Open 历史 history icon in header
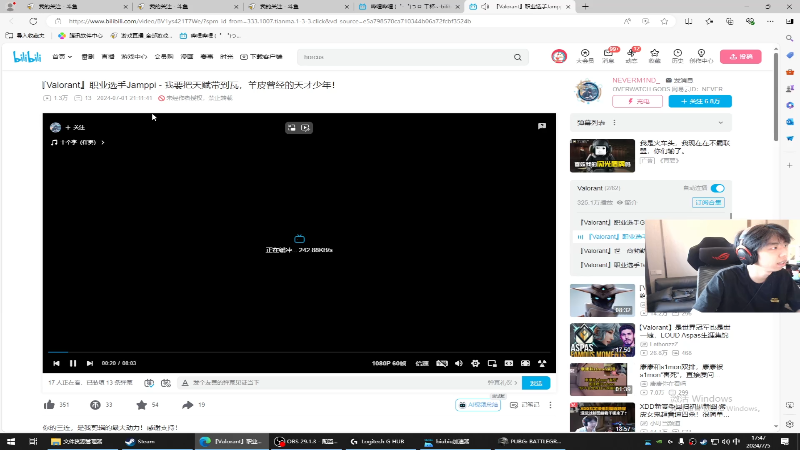Screen dimensions: 800x450 pos(678,56)
